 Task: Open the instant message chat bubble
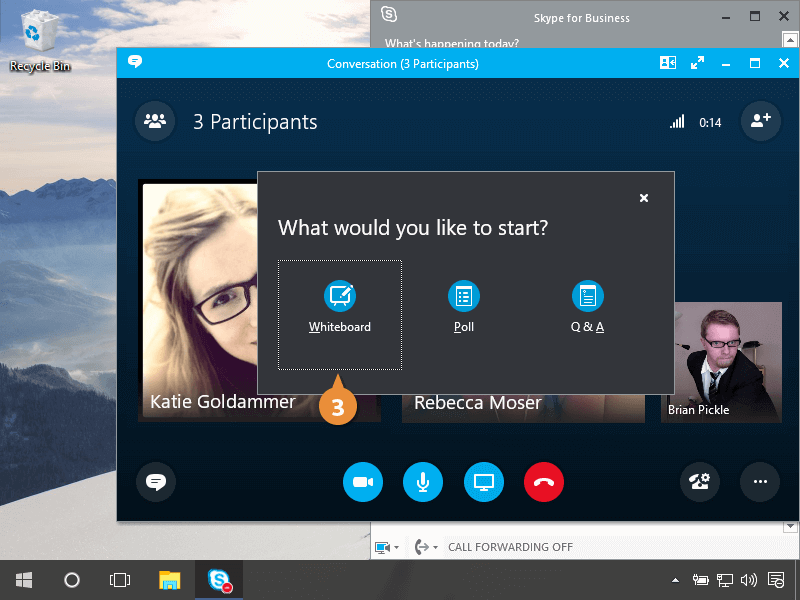pyautogui.click(x=155, y=482)
